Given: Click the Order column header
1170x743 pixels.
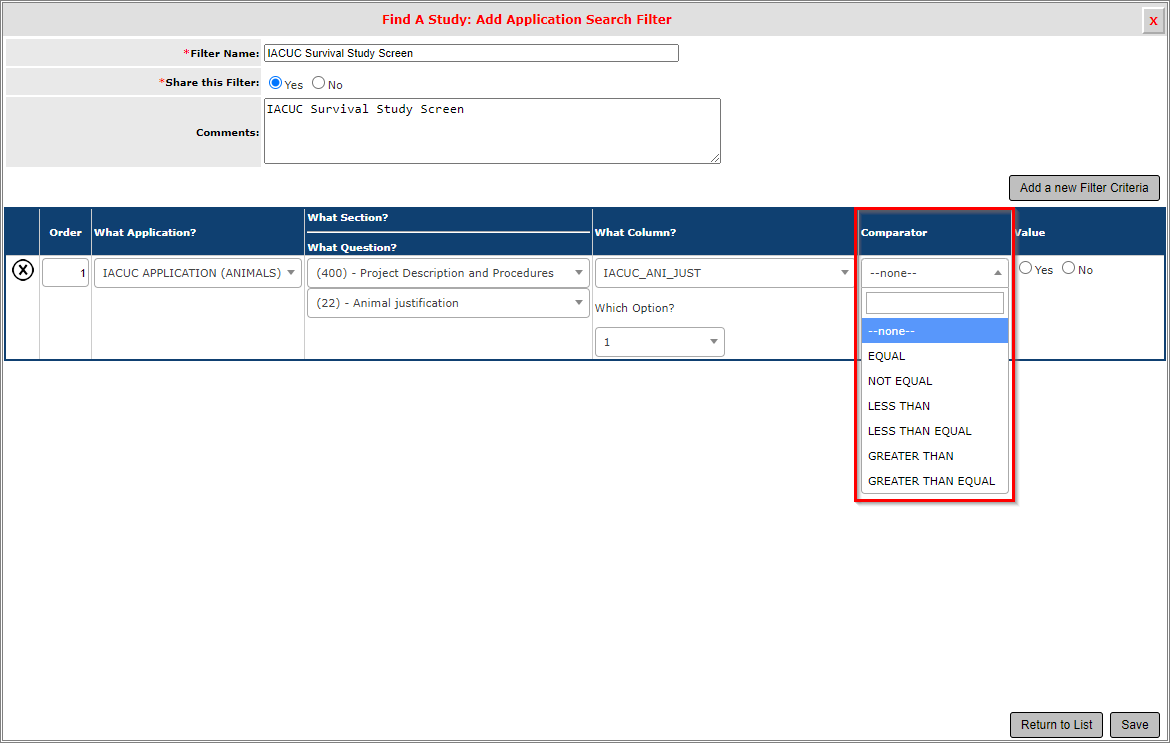Looking at the screenshot, I should (x=66, y=233).
